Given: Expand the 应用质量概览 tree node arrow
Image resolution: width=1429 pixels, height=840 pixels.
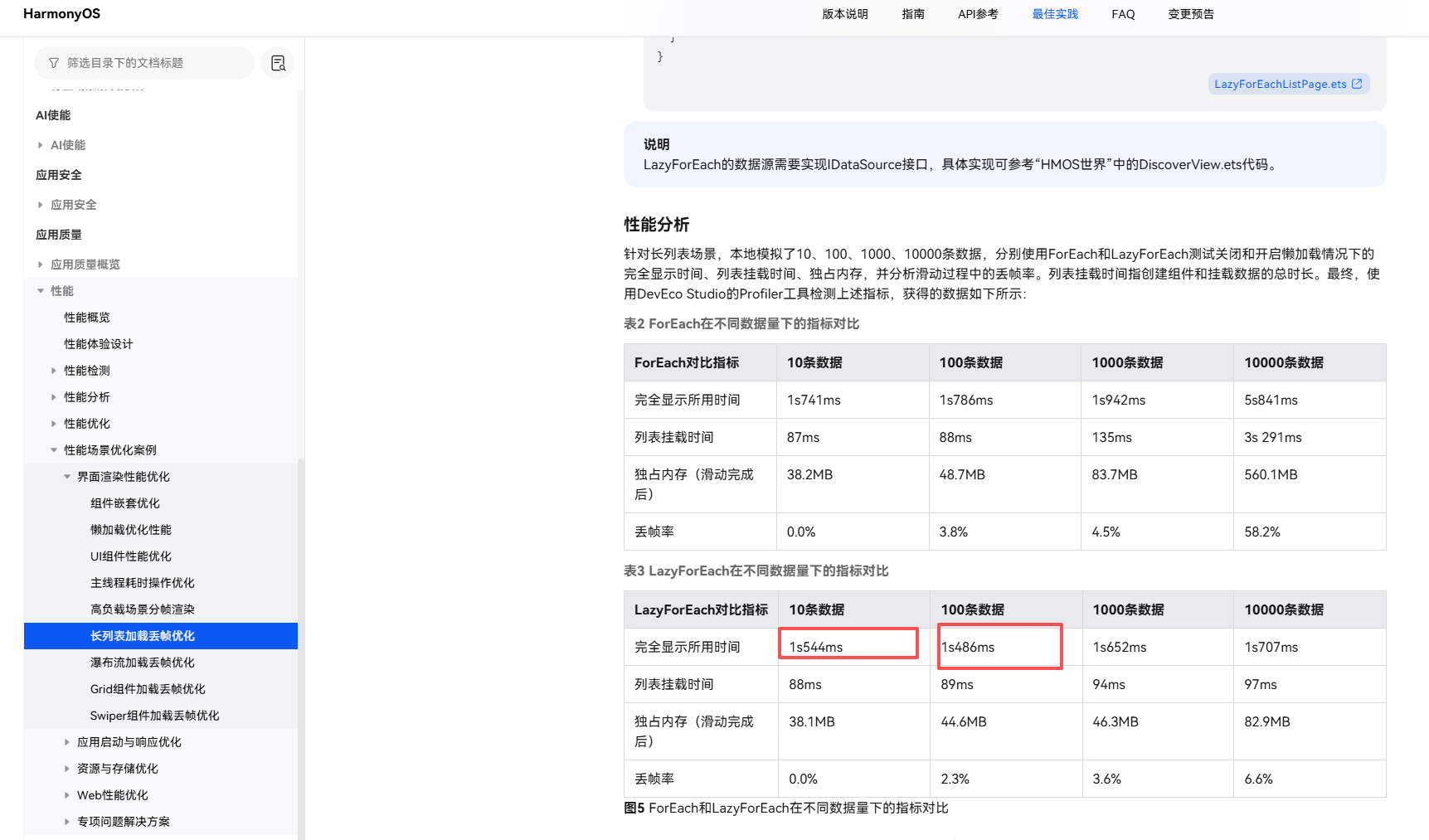Looking at the screenshot, I should pos(41,265).
